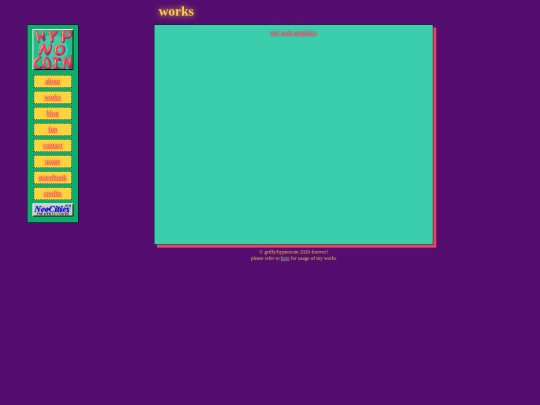This screenshot has width=540, height=405.
Task: Open the NeoCities badge button
Action: click(53, 210)
